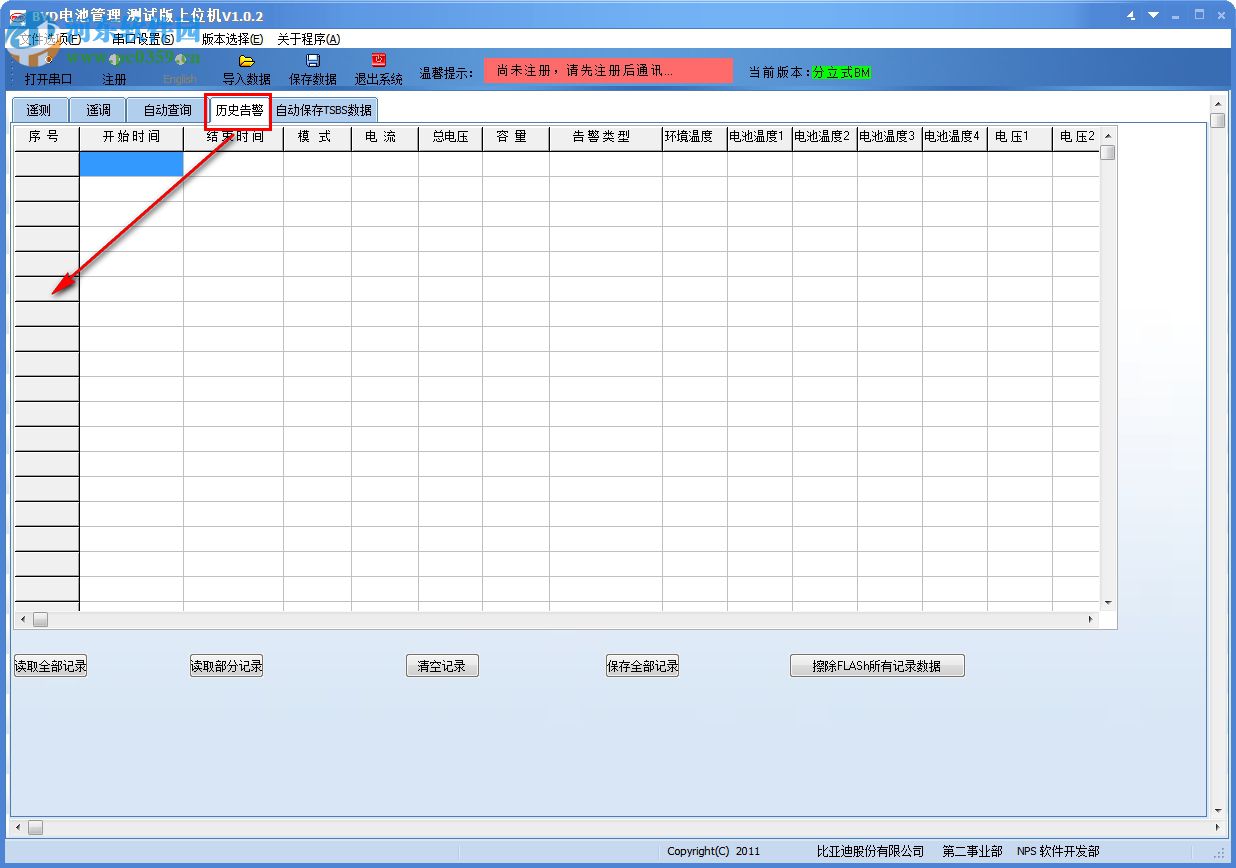Click the NPS 软件开发部 status bar entry

(x=1058, y=852)
